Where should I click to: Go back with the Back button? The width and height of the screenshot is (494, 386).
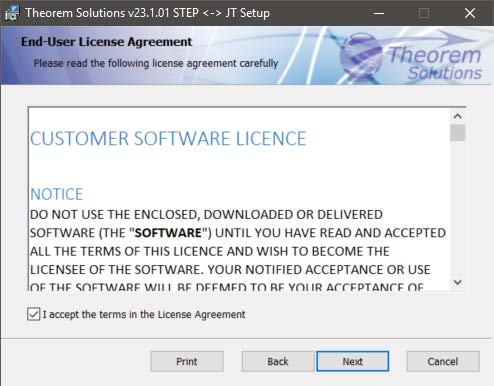click(x=278, y=361)
